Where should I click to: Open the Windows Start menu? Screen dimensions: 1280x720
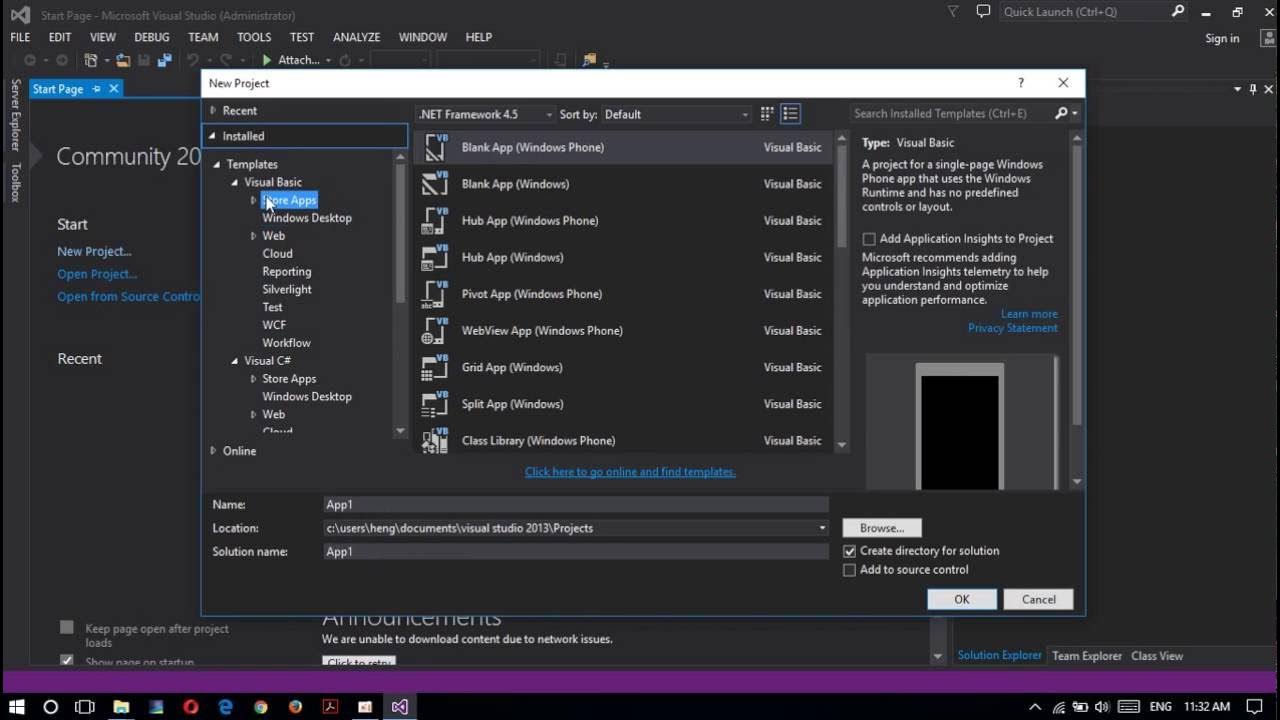(x=17, y=706)
